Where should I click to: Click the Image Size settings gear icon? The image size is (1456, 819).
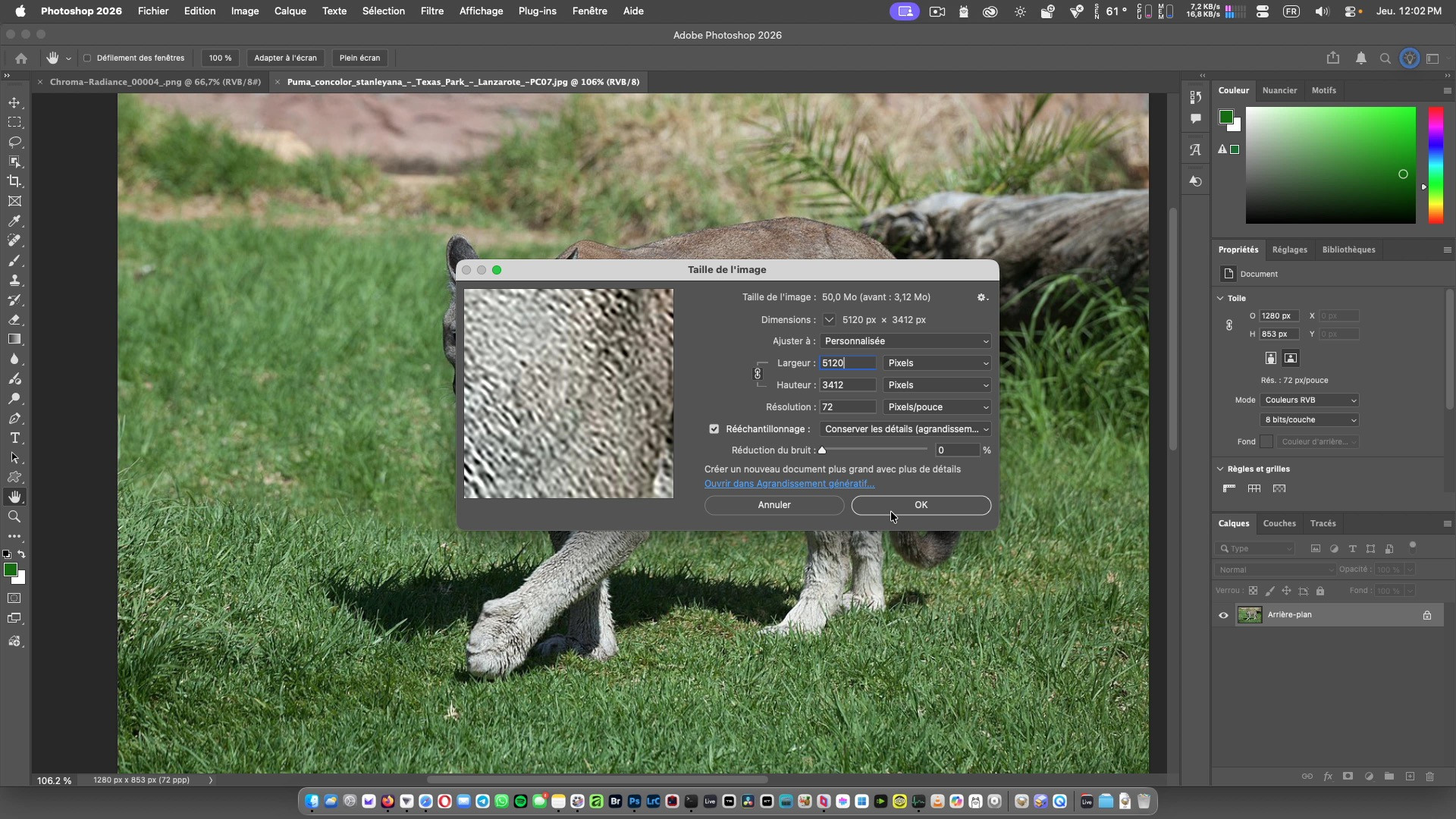[x=981, y=297]
